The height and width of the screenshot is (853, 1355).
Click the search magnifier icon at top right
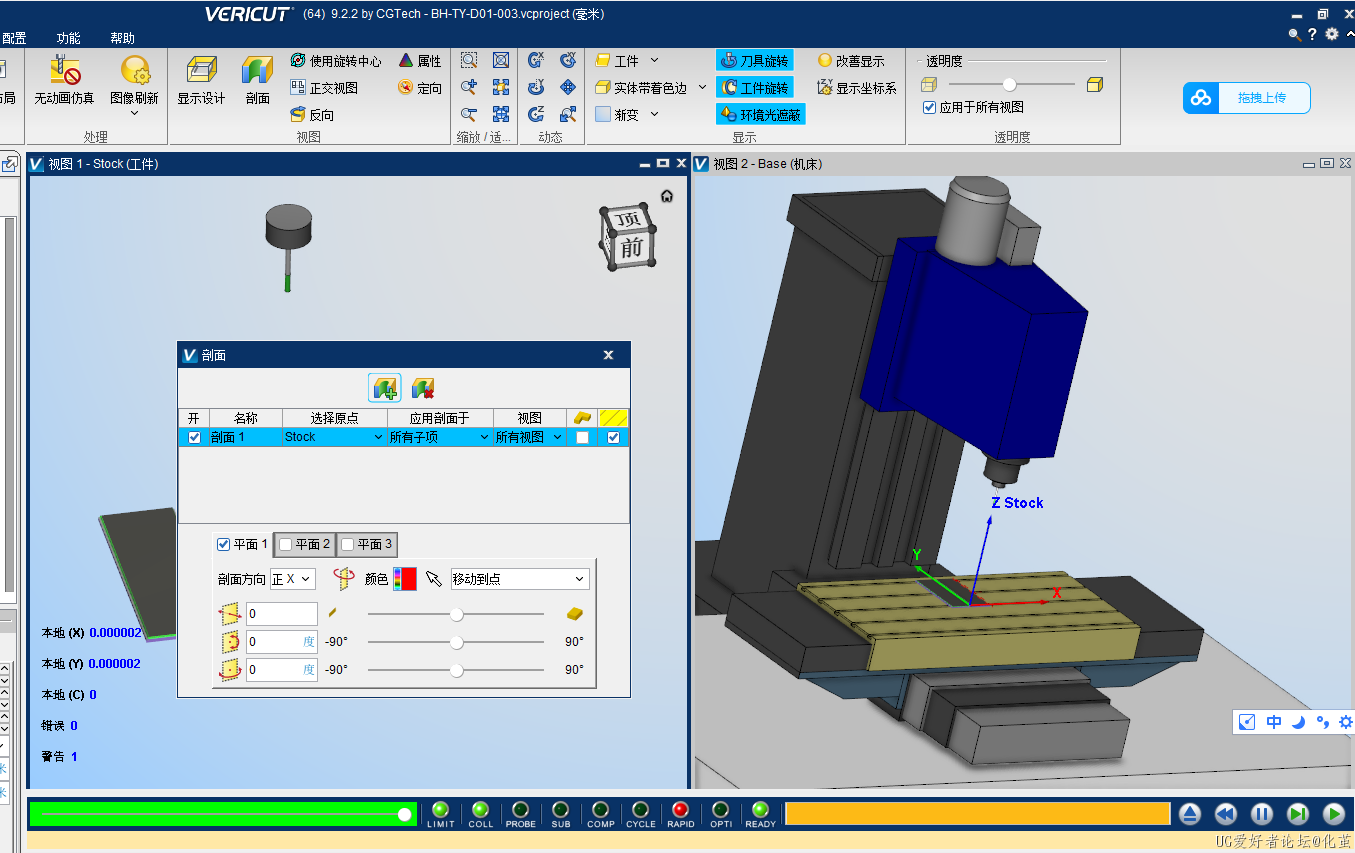pyautogui.click(x=1294, y=34)
